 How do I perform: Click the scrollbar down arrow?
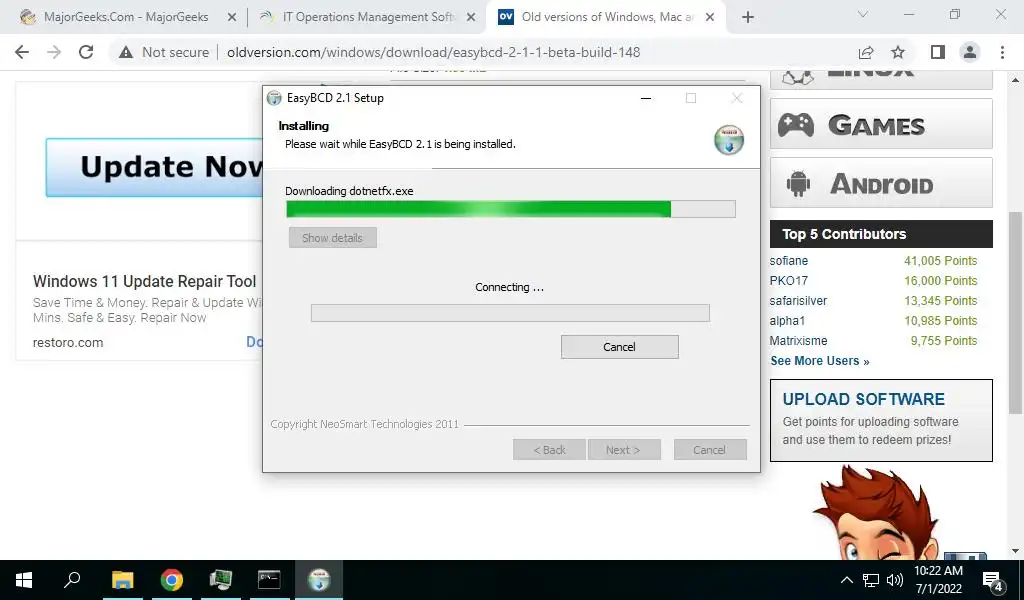click(x=1015, y=551)
